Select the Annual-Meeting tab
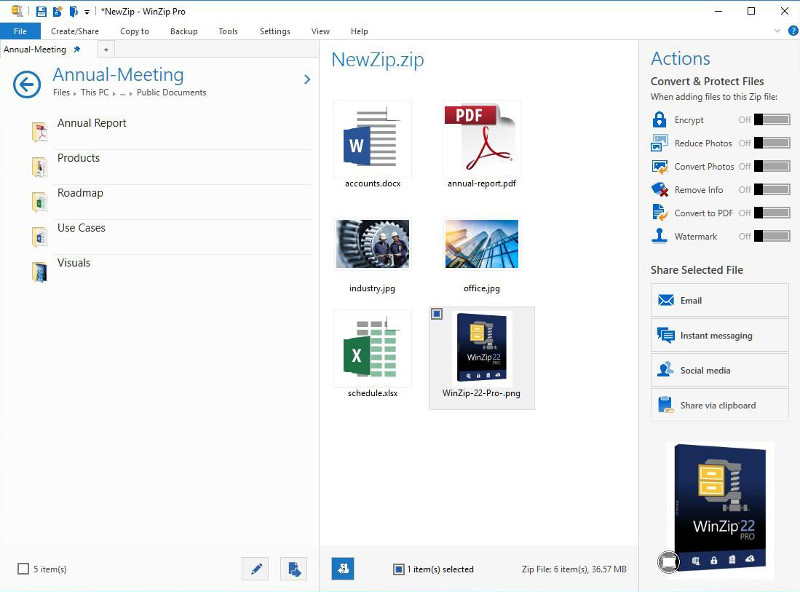 [35, 50]
